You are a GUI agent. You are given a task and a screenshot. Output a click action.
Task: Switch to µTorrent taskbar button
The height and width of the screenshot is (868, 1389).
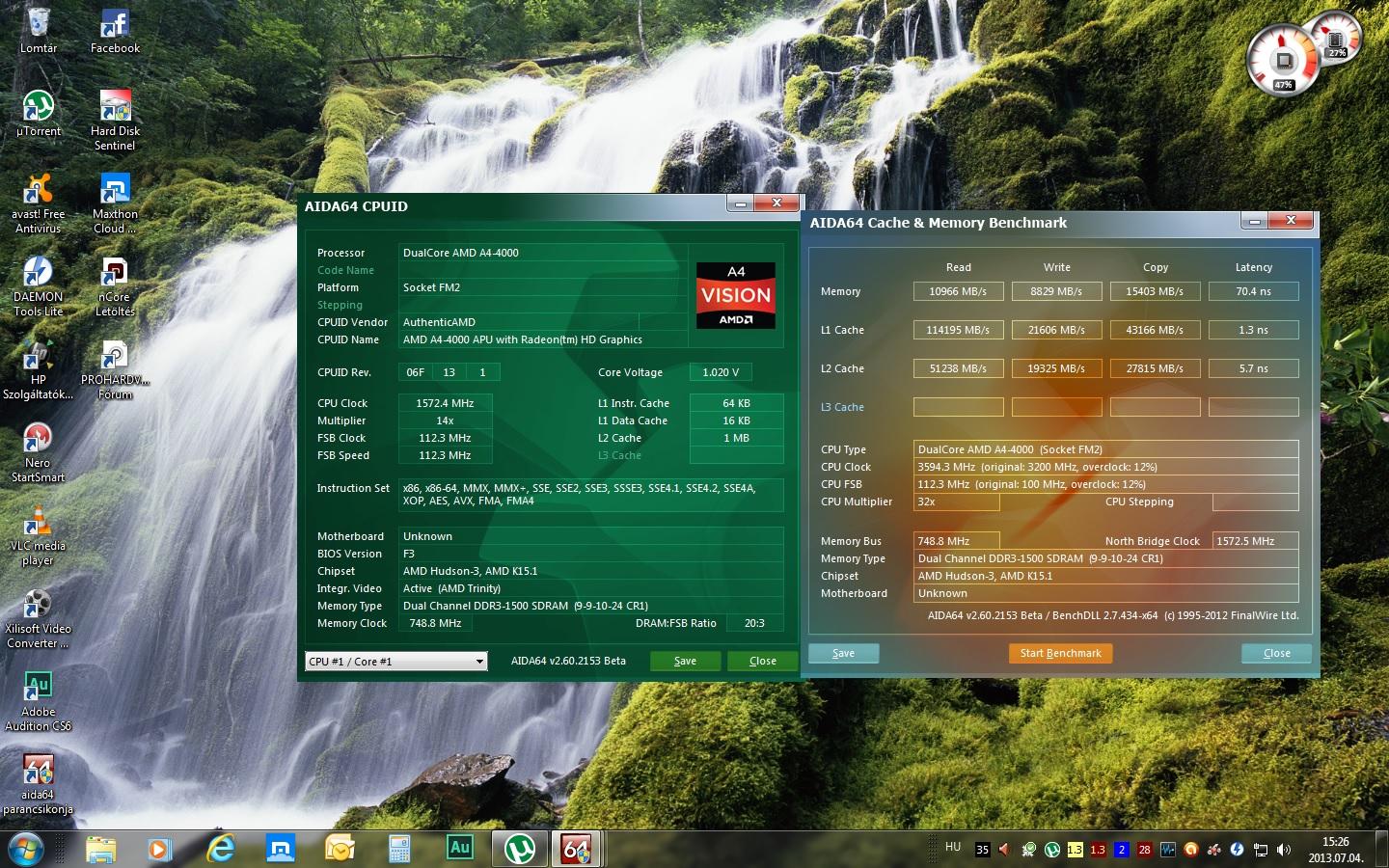(x=520, y=849)
